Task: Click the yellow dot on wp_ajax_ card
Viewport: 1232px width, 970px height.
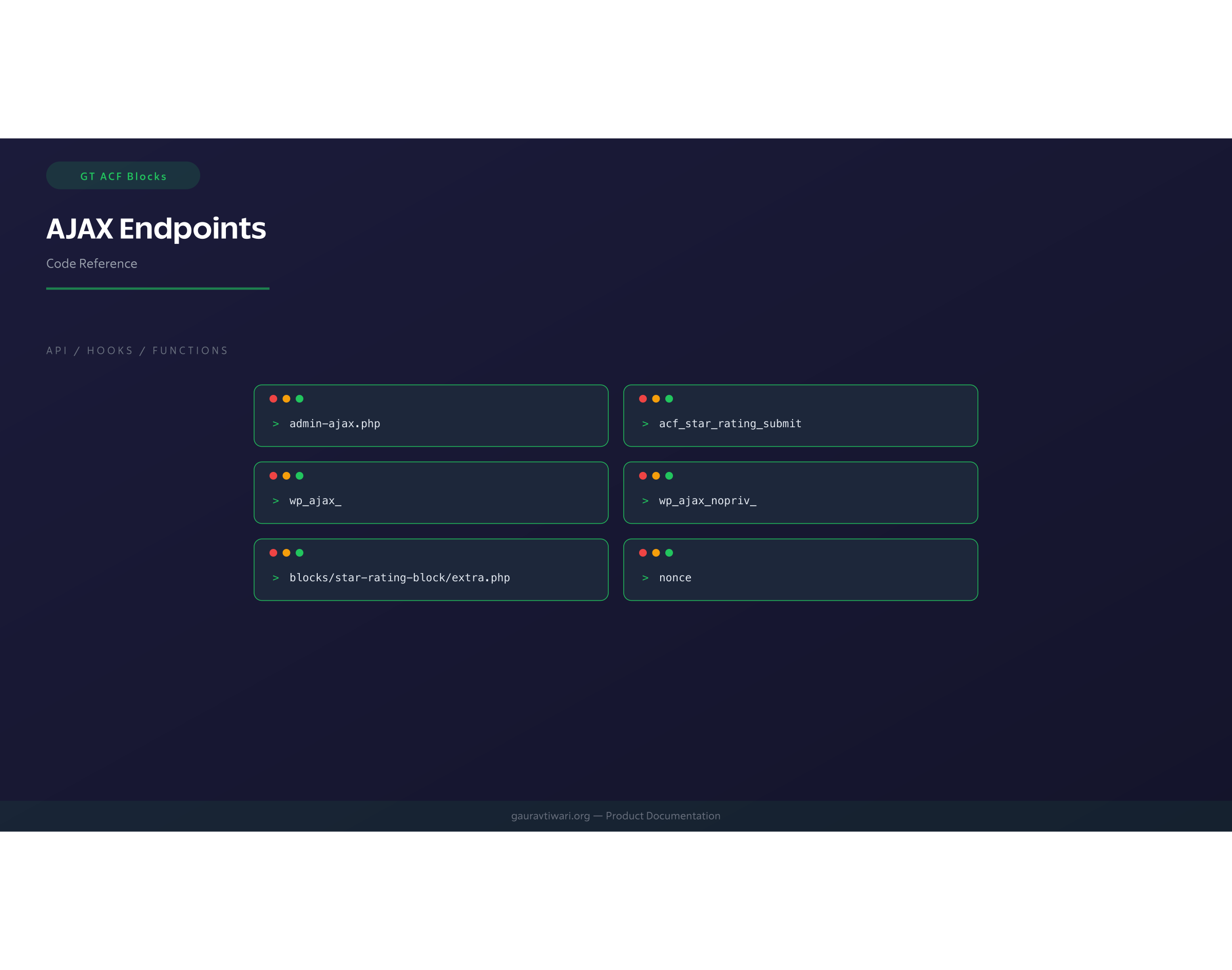Action: pos(287,476)
